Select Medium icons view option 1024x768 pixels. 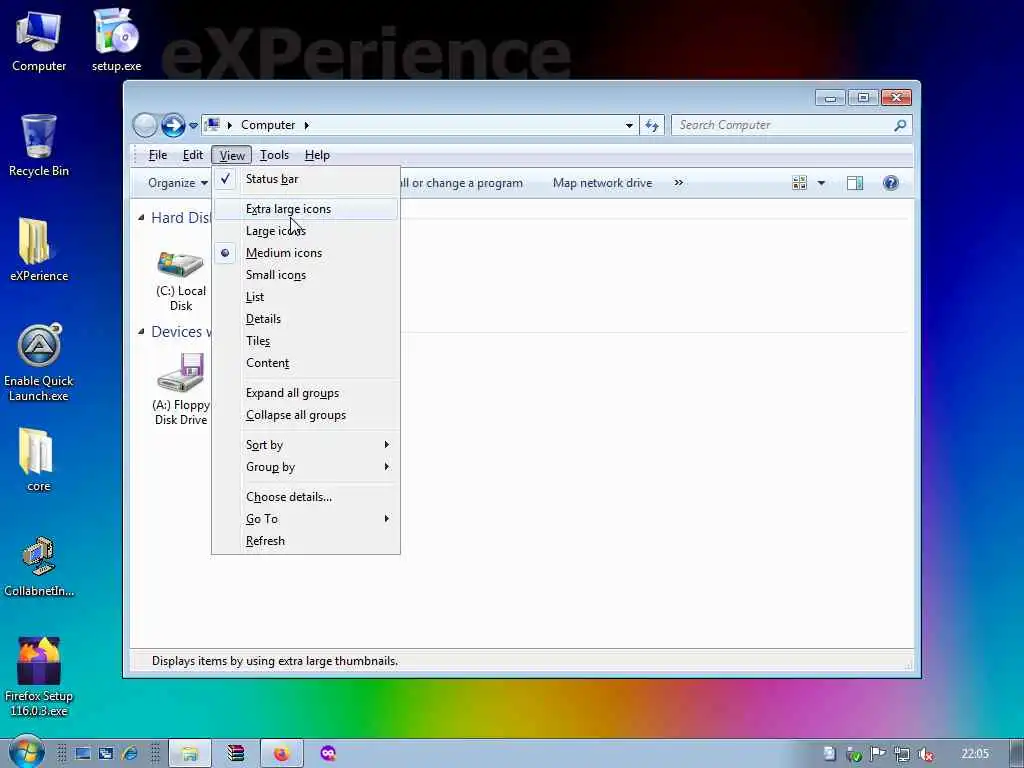pyautogui.click(x=306, y=253)
